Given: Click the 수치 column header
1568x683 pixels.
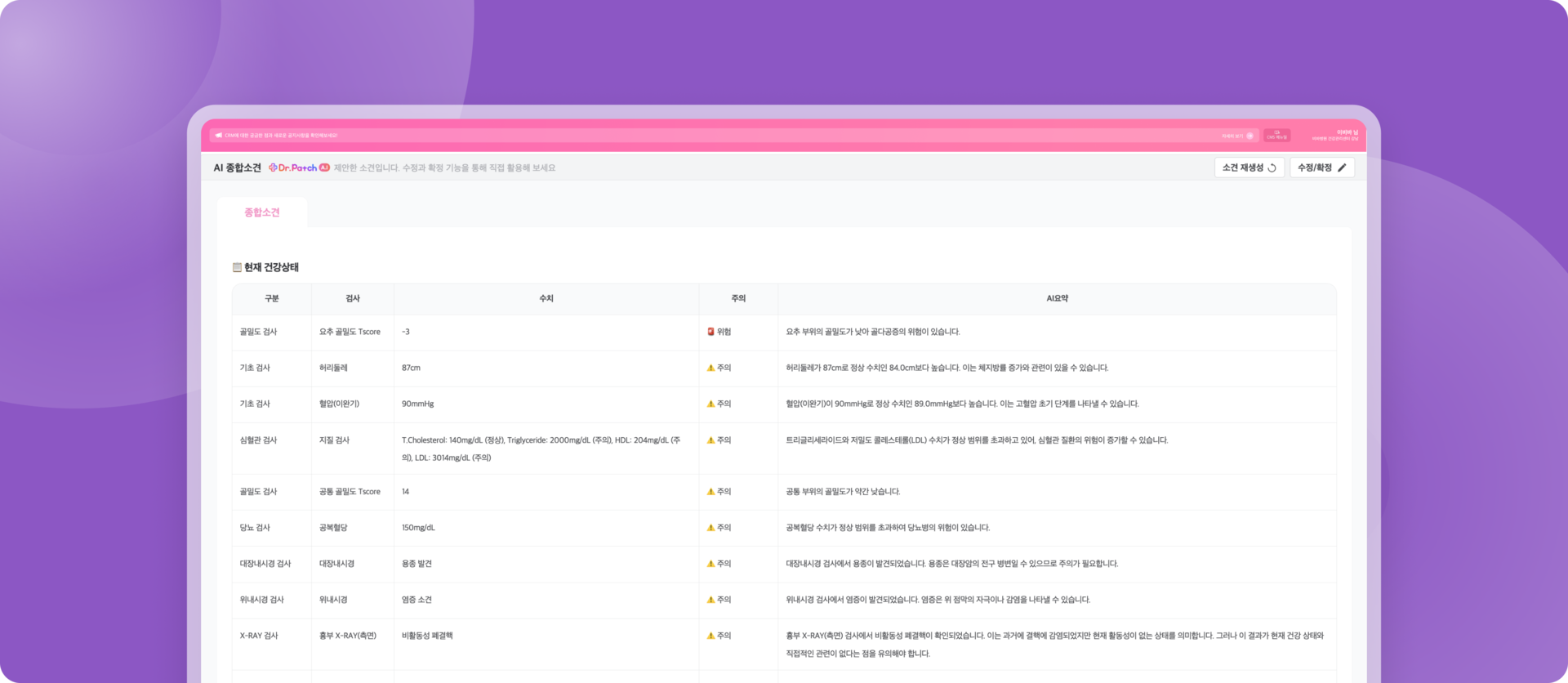Looking at the screenshot, I should tap(546, 299).
